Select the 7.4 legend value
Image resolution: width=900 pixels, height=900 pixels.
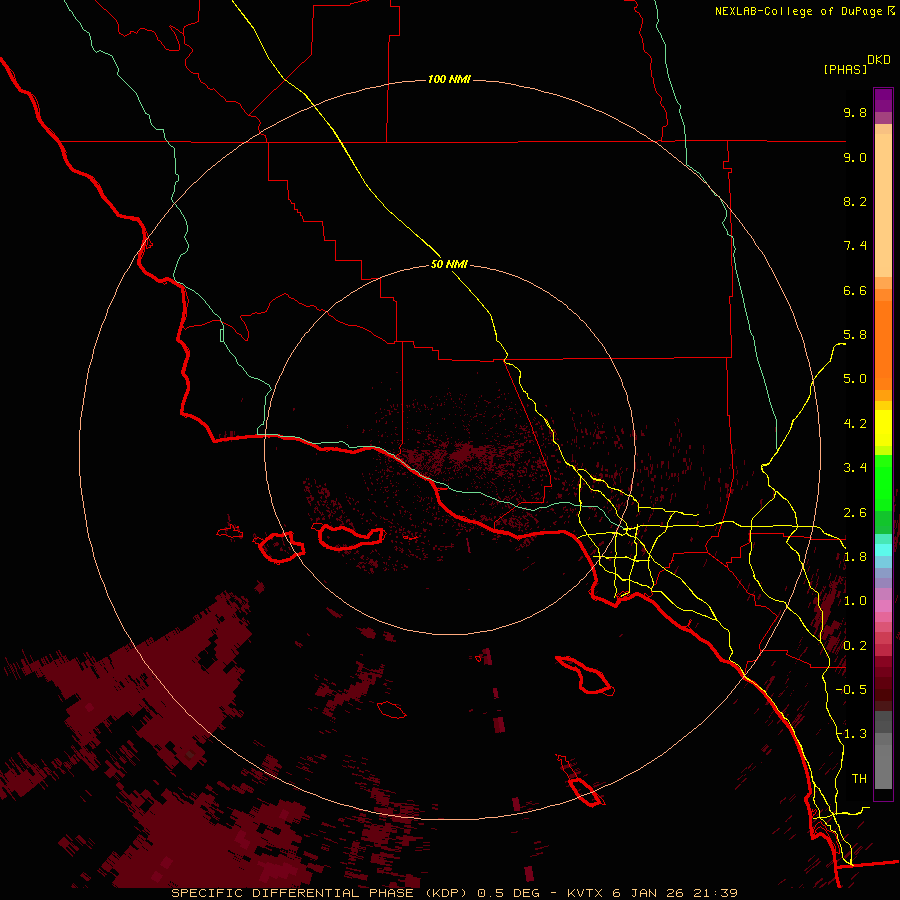coord(855,246)
